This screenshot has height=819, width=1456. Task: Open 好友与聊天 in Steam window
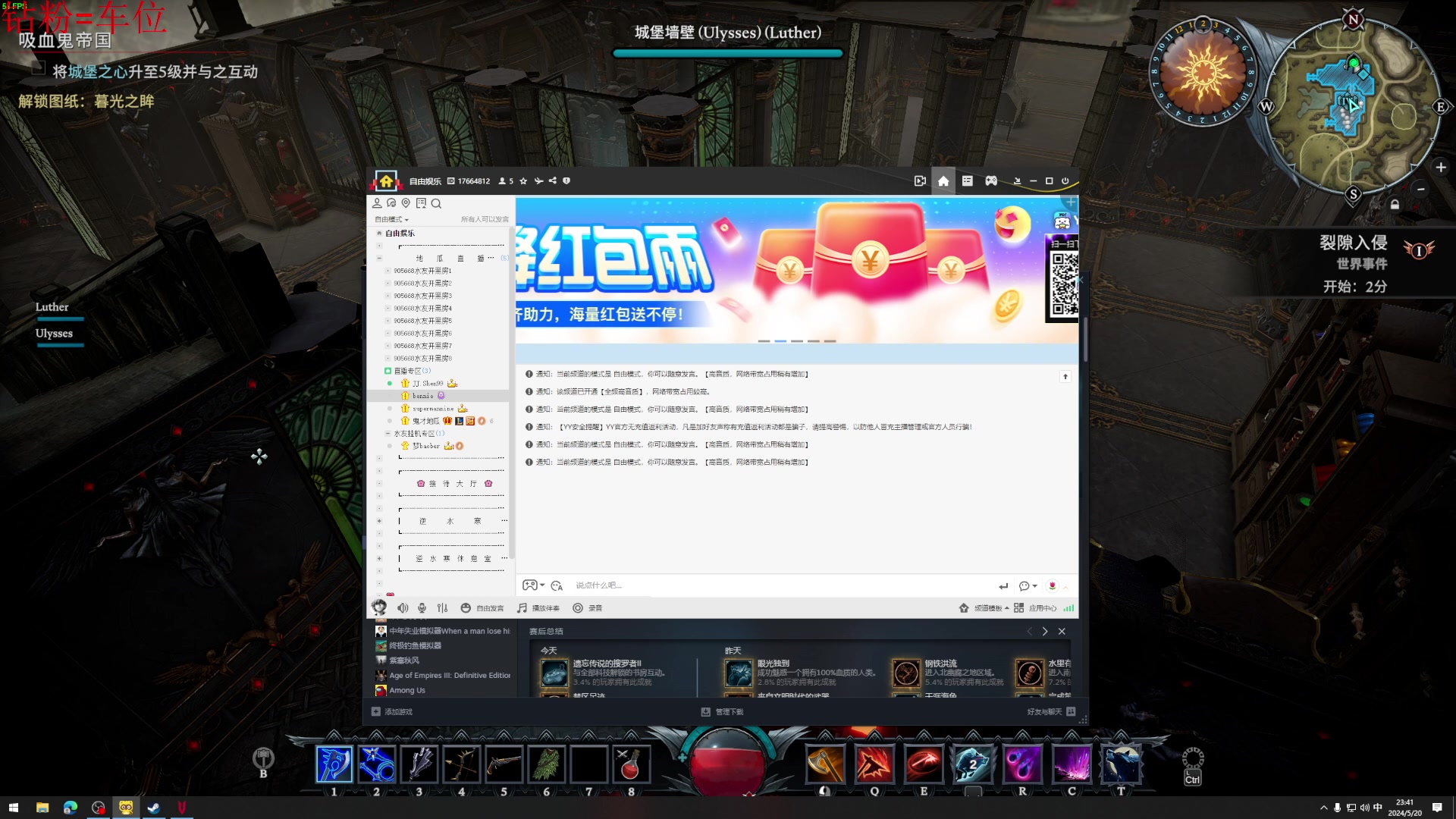click(1051, 712)
